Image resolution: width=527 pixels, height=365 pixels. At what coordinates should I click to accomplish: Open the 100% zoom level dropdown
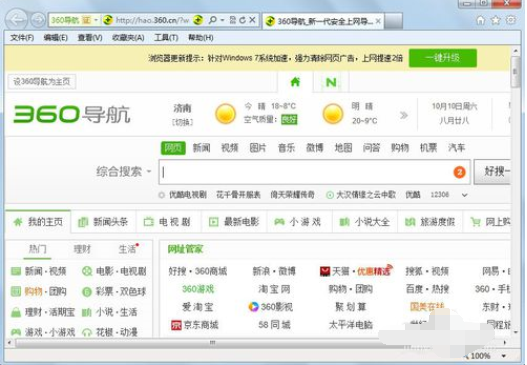(x=504, y=356)
